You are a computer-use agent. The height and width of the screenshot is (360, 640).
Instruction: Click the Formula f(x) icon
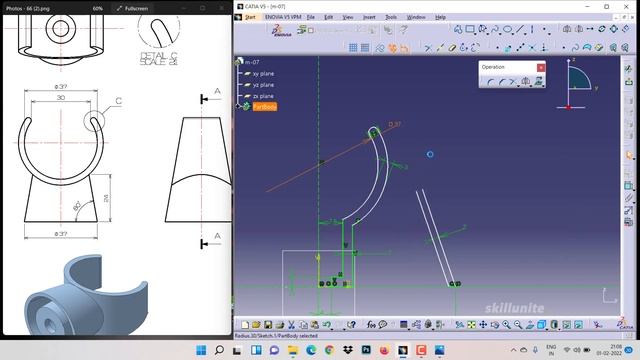click(x=371, y=325)
